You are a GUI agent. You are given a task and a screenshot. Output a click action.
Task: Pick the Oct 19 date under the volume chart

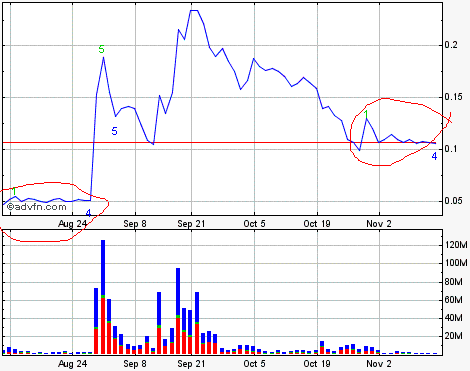point(317,364)
